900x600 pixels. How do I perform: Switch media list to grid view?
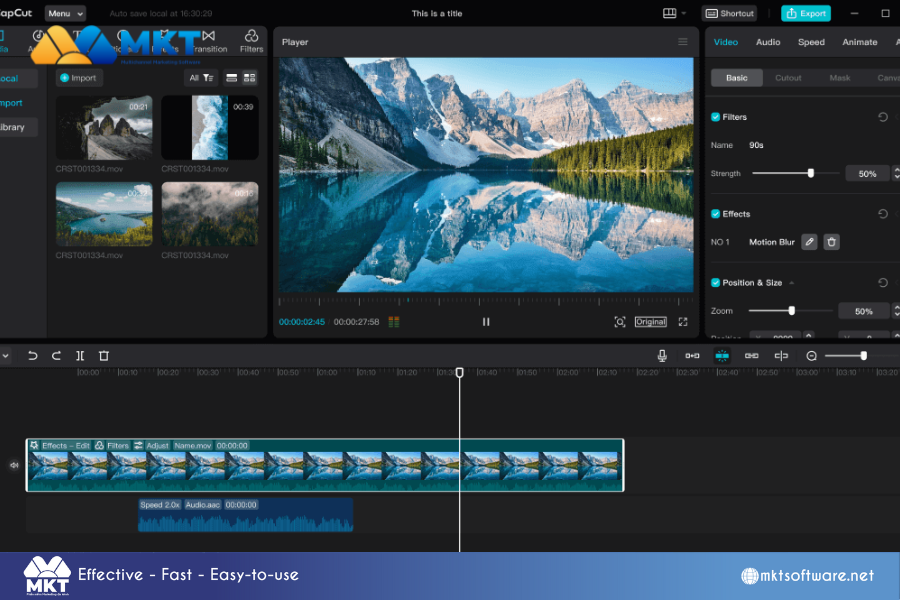tap(250, 78)
